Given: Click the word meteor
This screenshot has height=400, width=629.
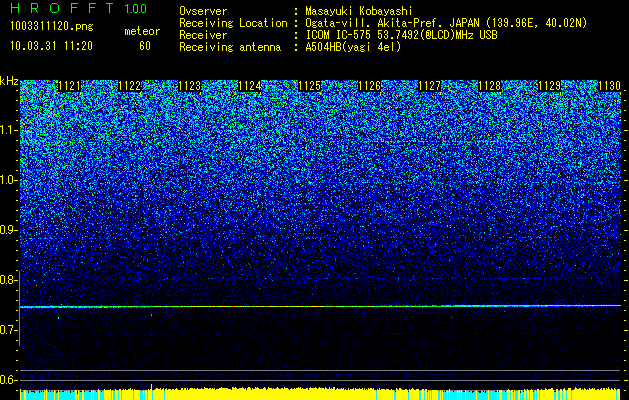Looking at the screenshot, I should coord(142,31).
